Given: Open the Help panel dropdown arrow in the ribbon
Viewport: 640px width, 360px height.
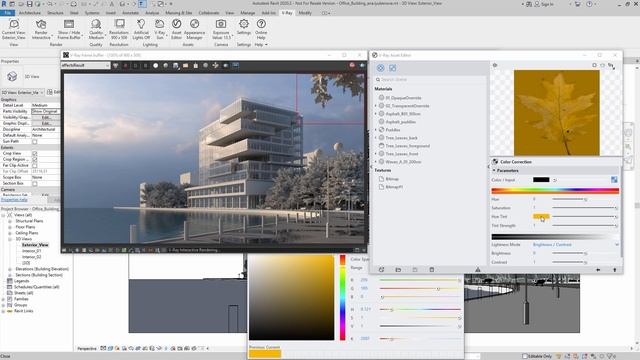Looking at the screenshot, I should [266, 45].
